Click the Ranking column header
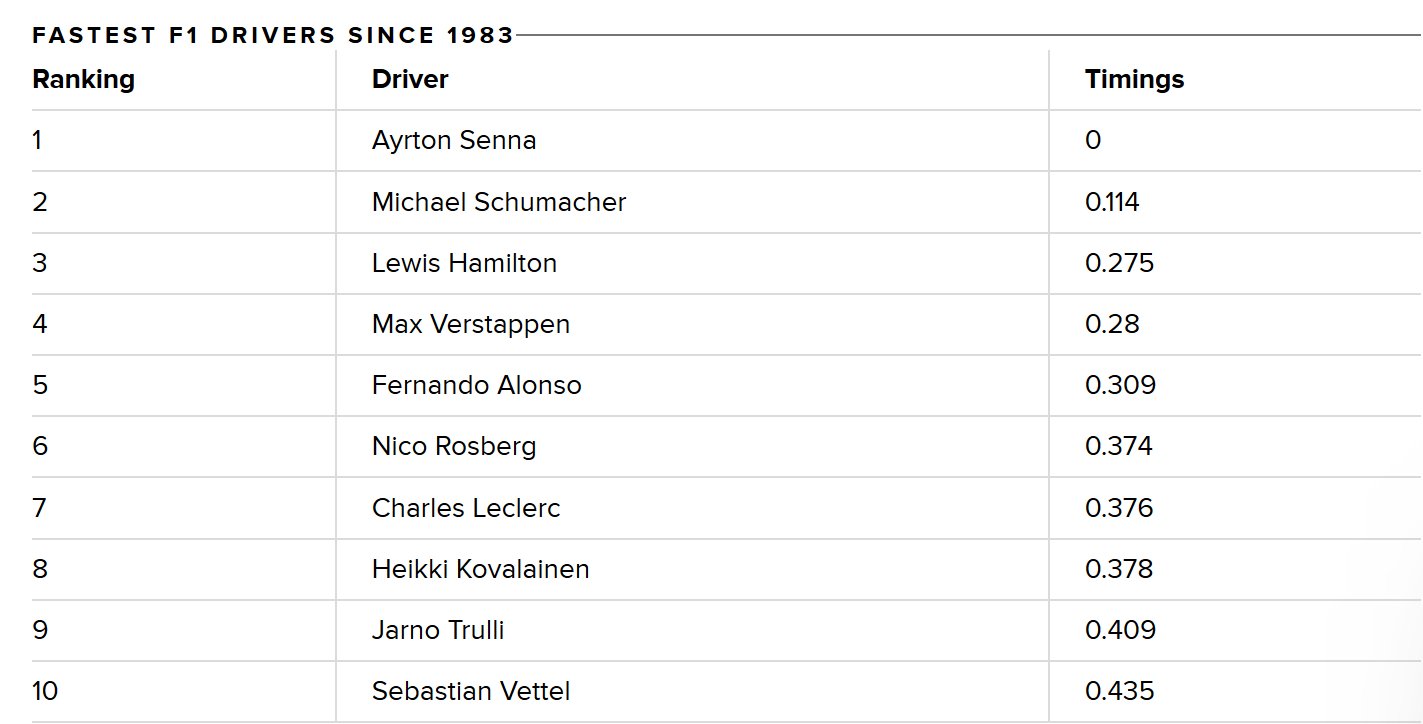Image resolution: width=1423 pixels, height=724 pixels. [x=83, y=80]
